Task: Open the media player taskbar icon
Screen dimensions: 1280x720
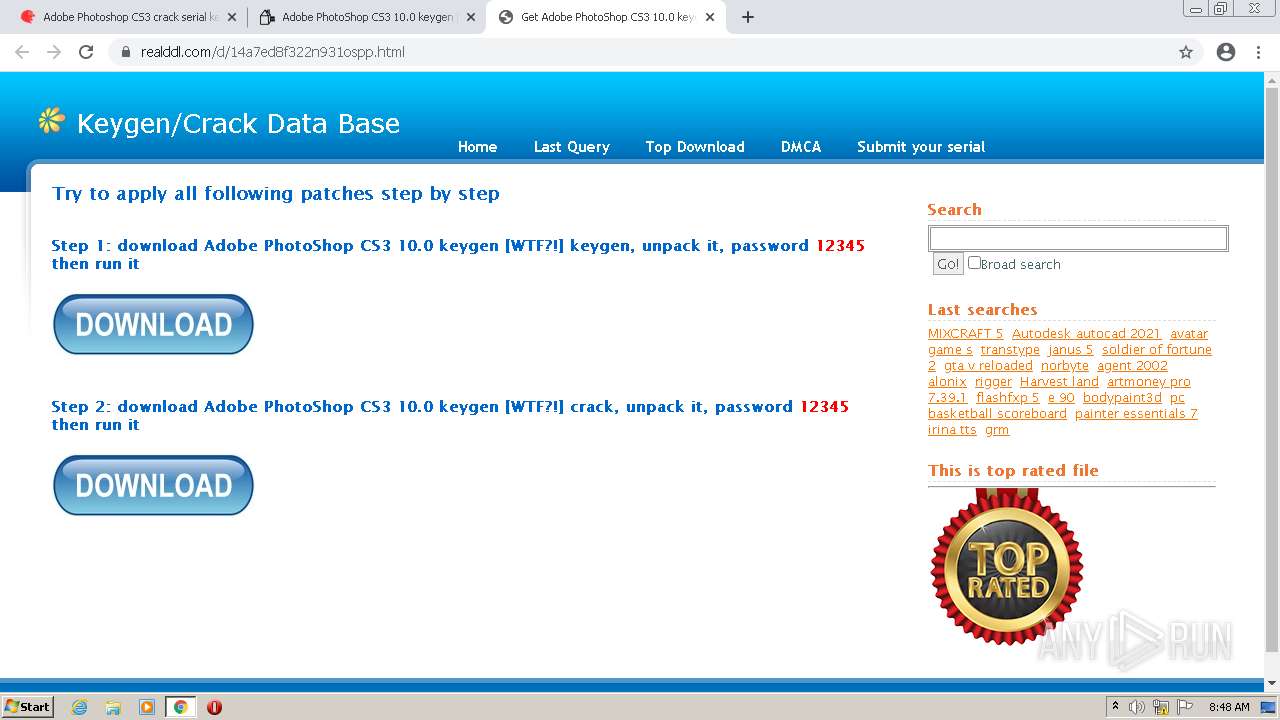Action: (x=147, y=707)
